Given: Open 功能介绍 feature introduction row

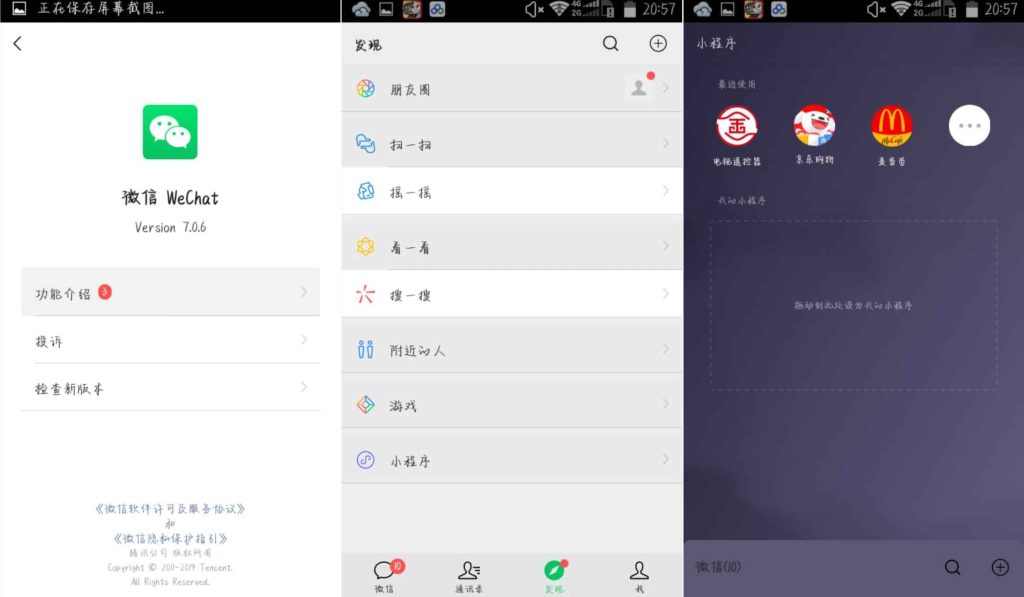Looking at the screenshot, I should pos(170,292).
